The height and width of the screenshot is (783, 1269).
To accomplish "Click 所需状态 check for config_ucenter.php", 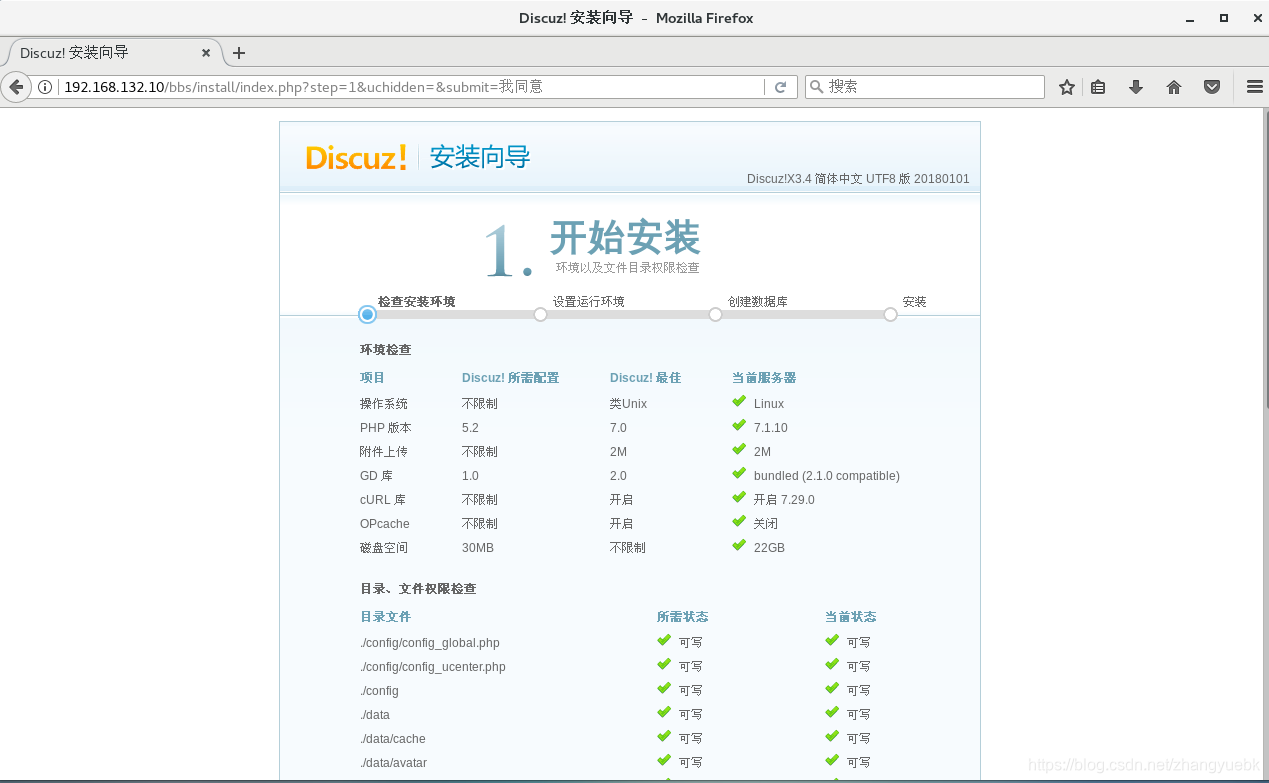I will pyautogui.click(x=664, y=664).
